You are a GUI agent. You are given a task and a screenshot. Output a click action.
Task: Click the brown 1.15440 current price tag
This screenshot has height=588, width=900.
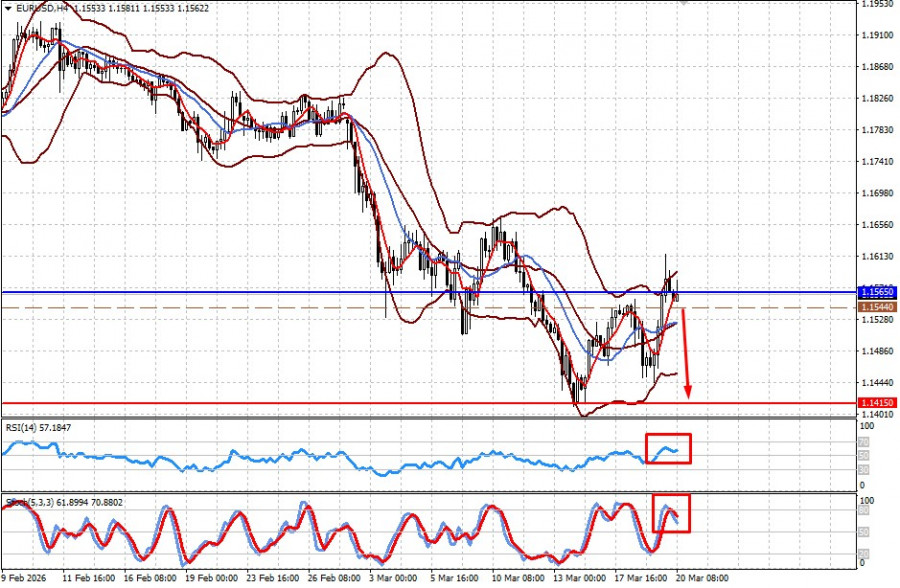[878, 308]
